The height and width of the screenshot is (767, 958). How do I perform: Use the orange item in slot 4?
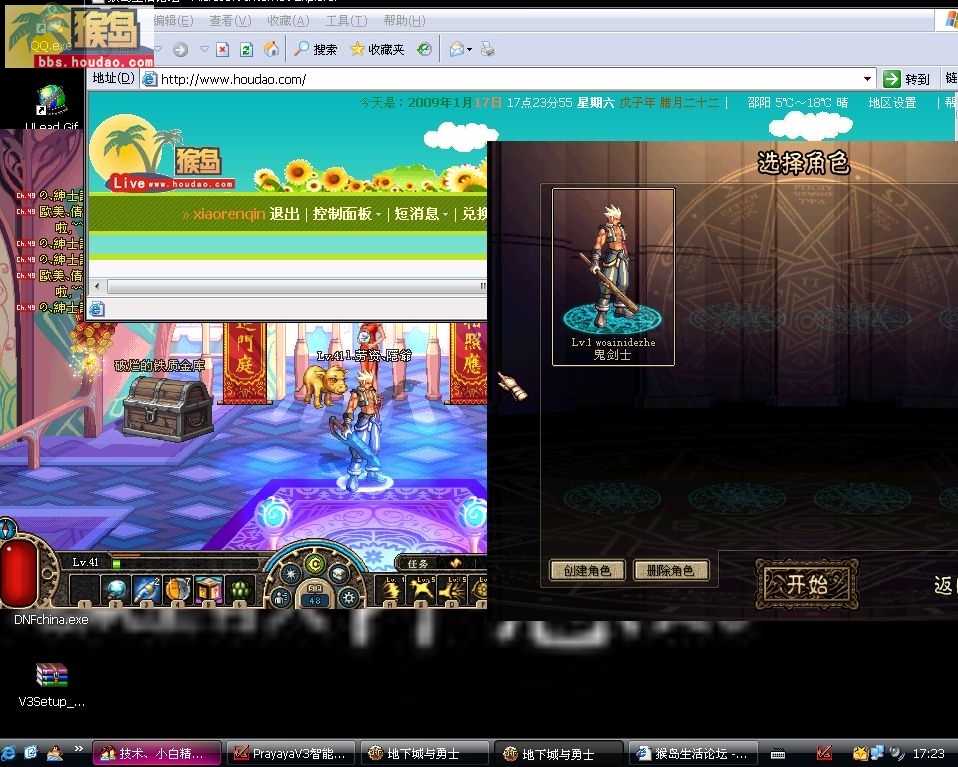[178, 590]
